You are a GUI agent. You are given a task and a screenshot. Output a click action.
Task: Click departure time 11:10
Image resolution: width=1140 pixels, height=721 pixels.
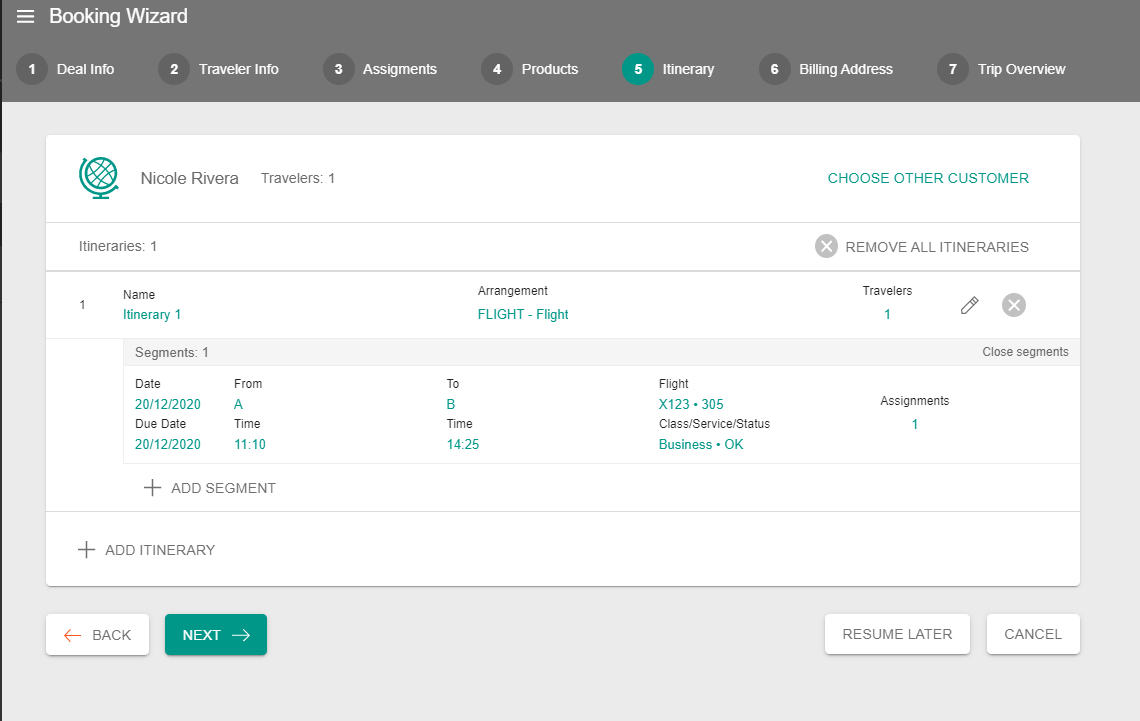click(x=249, y=444)
